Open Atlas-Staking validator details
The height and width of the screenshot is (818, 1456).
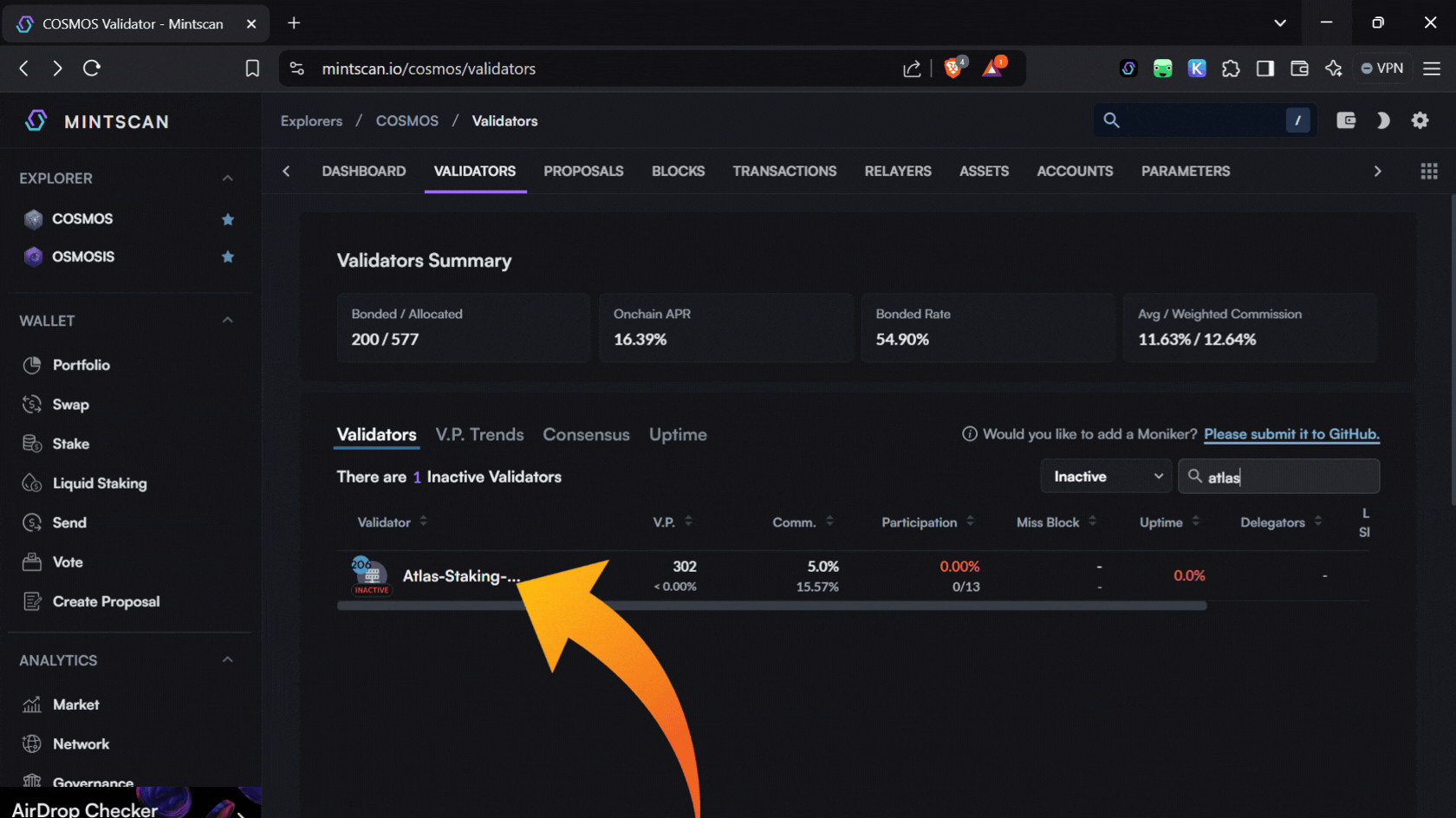pos(460,576)
